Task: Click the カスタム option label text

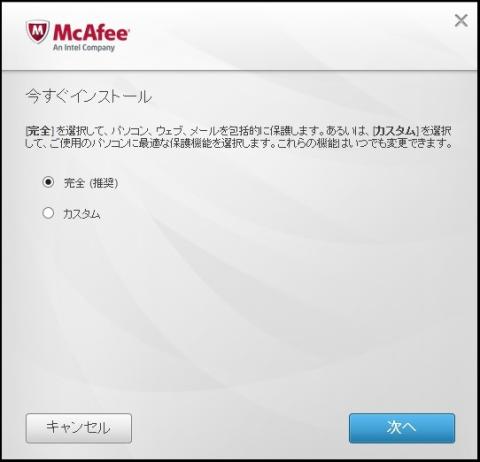Action: pyautogui.click(x=82, y=214)
